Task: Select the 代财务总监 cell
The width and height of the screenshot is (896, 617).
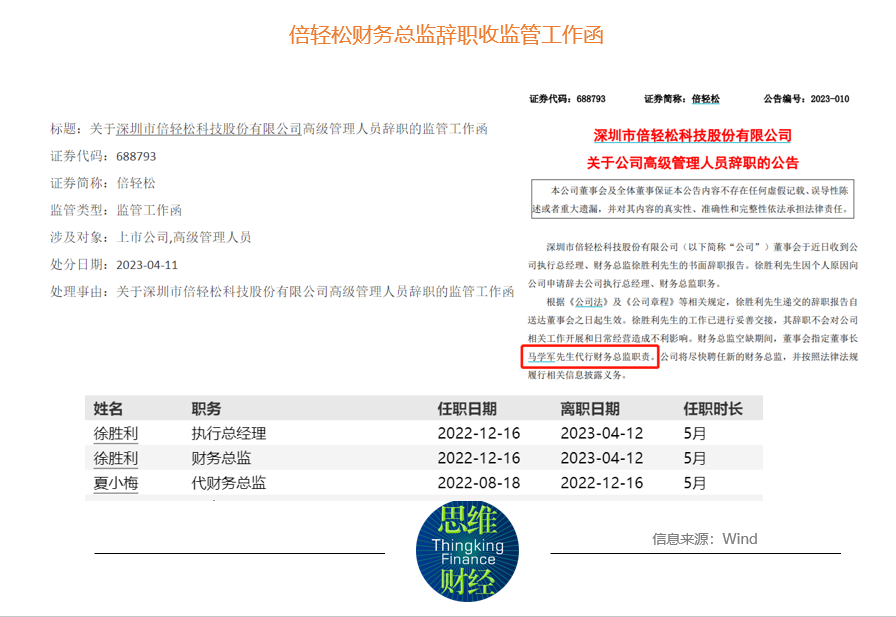Action: 229,483
